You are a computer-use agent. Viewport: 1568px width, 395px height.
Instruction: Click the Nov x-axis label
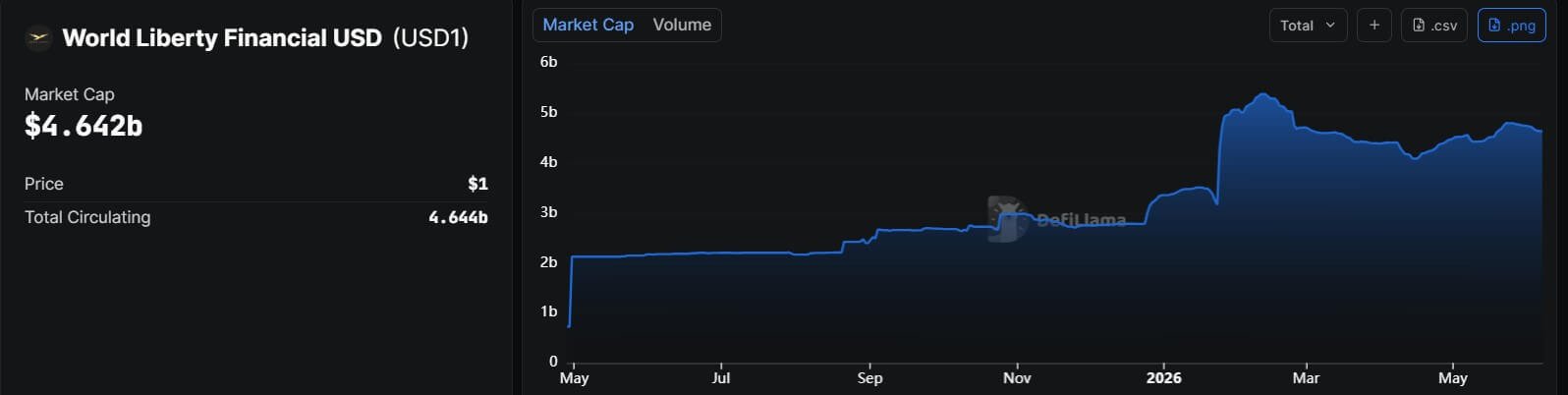[1017, 377]
